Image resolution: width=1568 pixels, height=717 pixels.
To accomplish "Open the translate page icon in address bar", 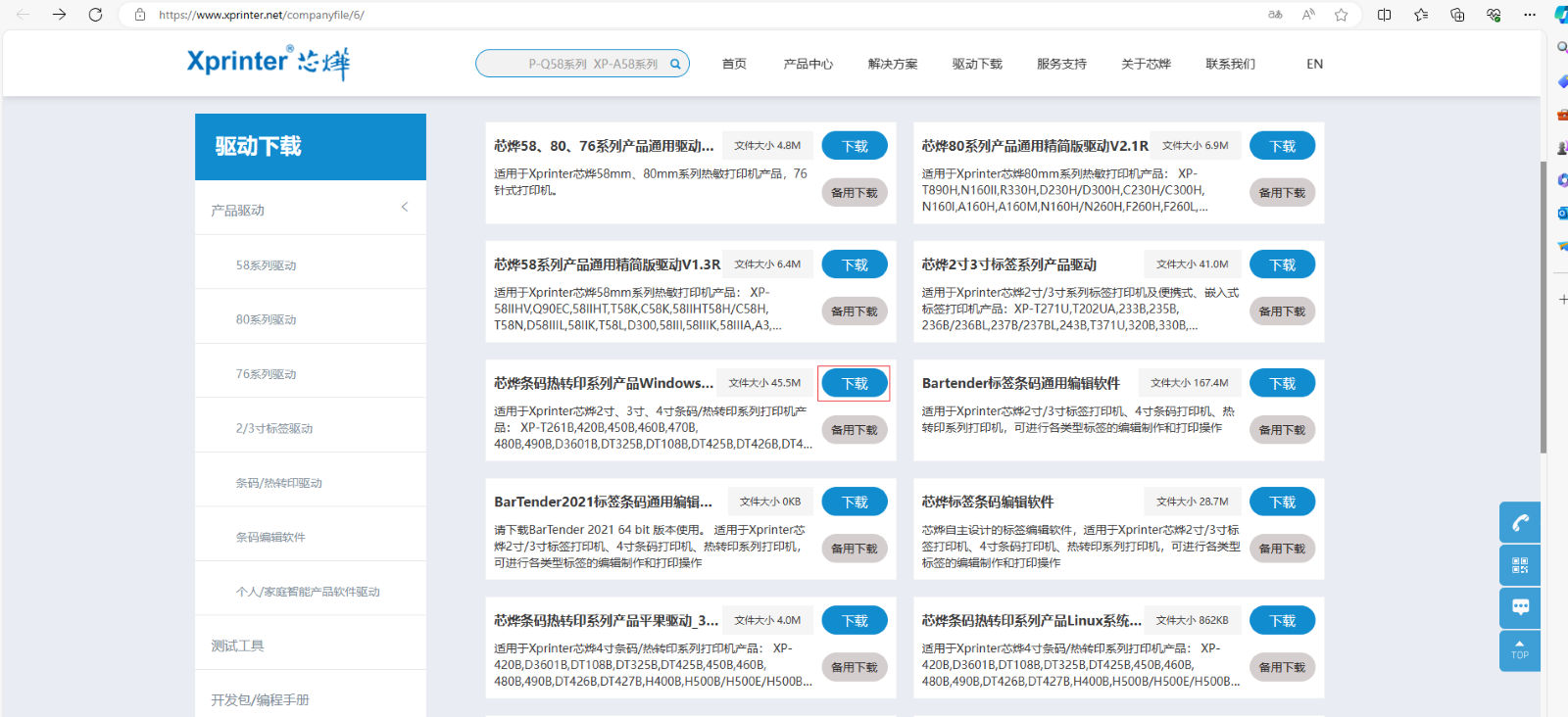I will tap(1275, 15).
